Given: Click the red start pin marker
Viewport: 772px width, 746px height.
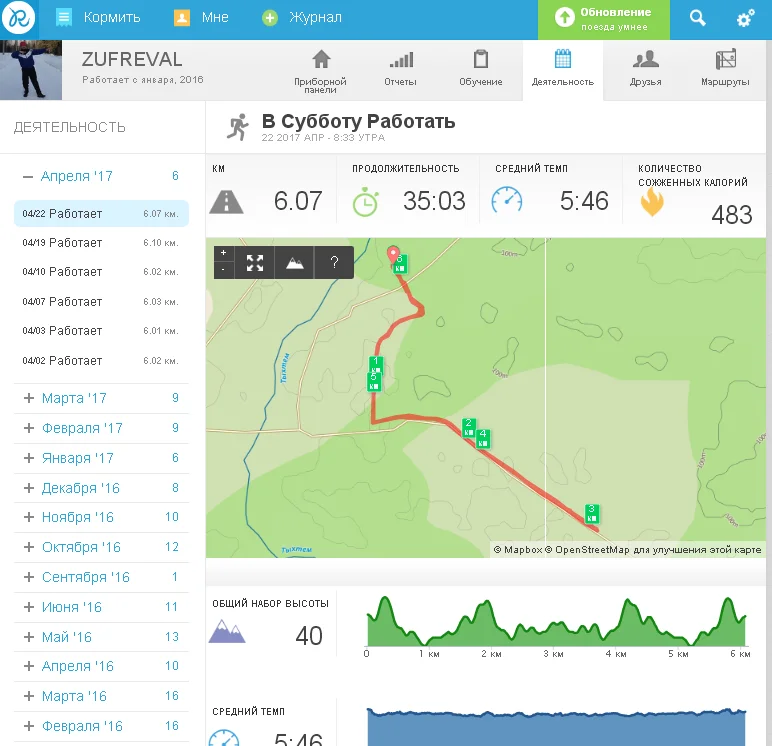Looking at the screenshot, I should tap(393, 255).
